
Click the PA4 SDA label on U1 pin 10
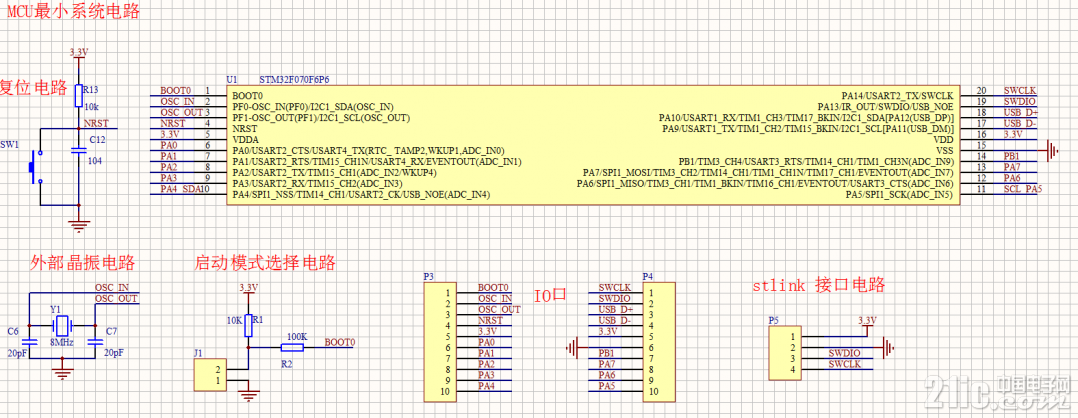(x=181, y=189)
